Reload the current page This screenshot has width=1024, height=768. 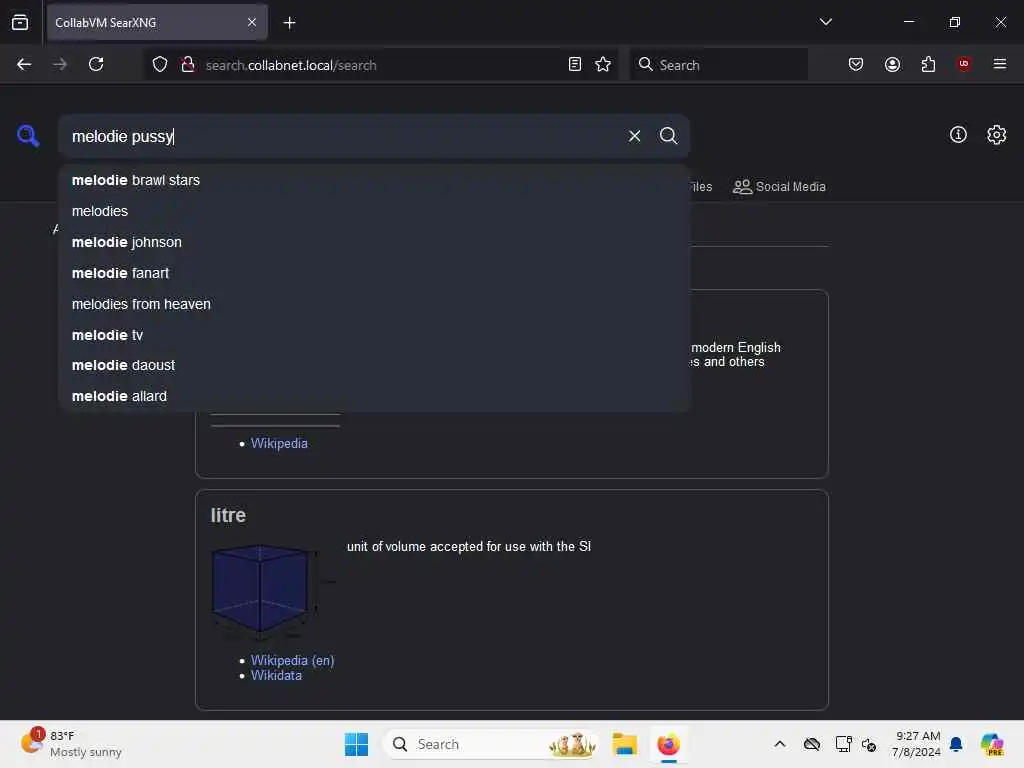[x=96, y=64]
